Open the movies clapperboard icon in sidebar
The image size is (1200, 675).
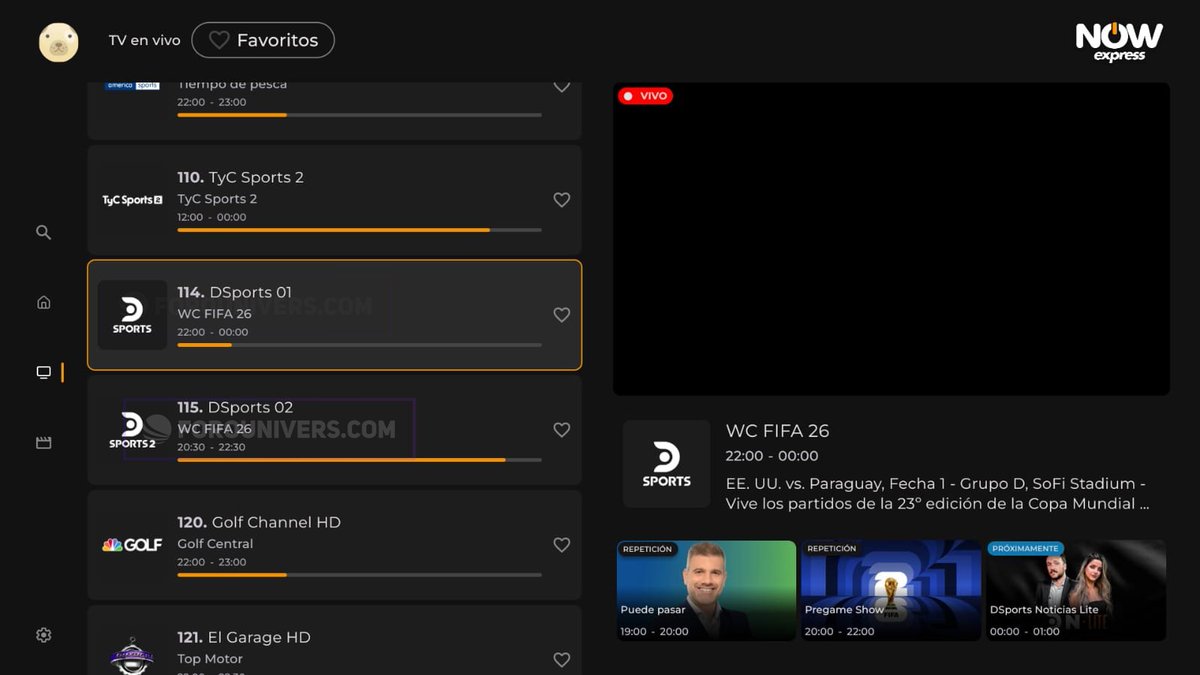[43, 442]
